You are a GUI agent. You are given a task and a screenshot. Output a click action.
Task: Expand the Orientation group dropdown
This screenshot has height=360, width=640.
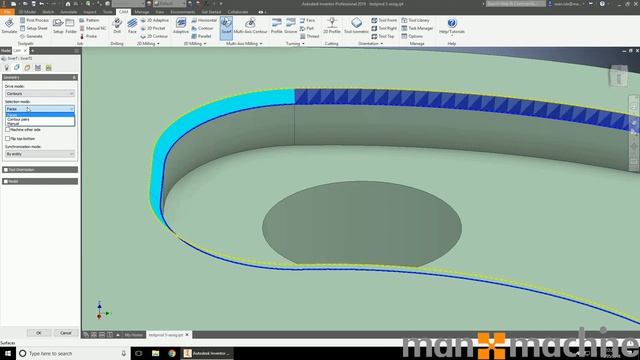(371, 44)
